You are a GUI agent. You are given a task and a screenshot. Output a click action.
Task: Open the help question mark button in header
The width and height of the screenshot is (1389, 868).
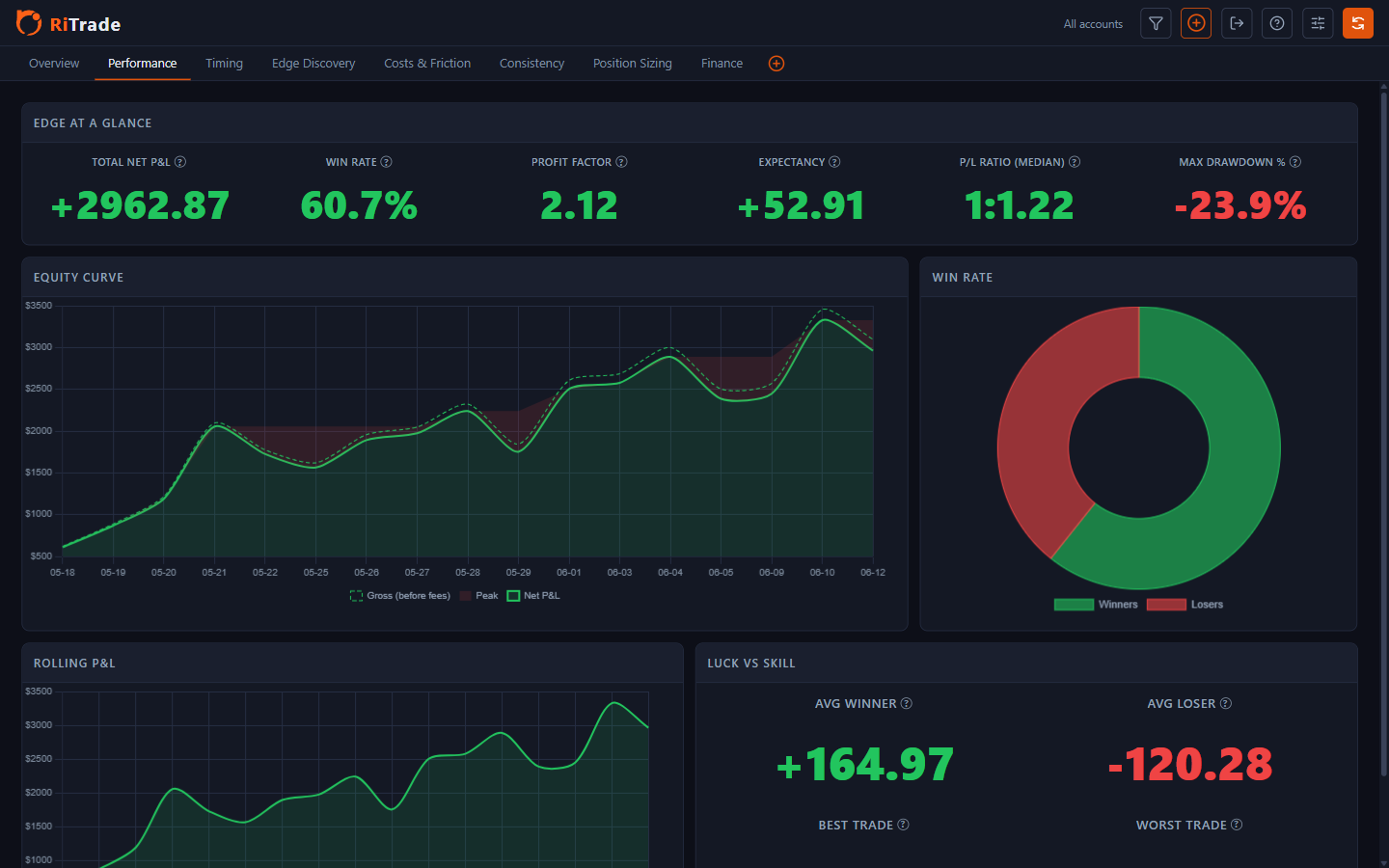pyautogui.click(x=1277, y=23)
